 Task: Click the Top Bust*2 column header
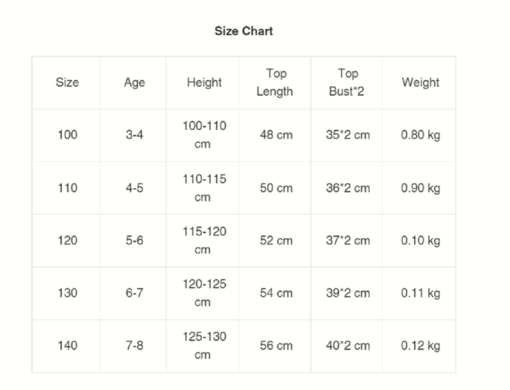(x=347, y=82)
